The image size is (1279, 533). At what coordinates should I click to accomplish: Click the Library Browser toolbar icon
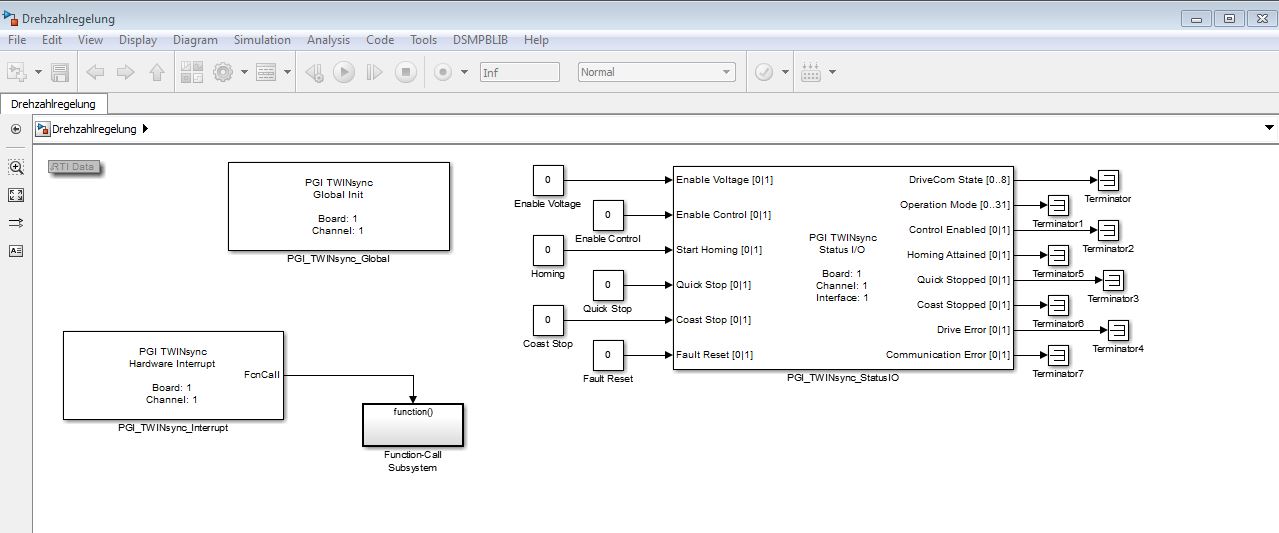[192, 72]
